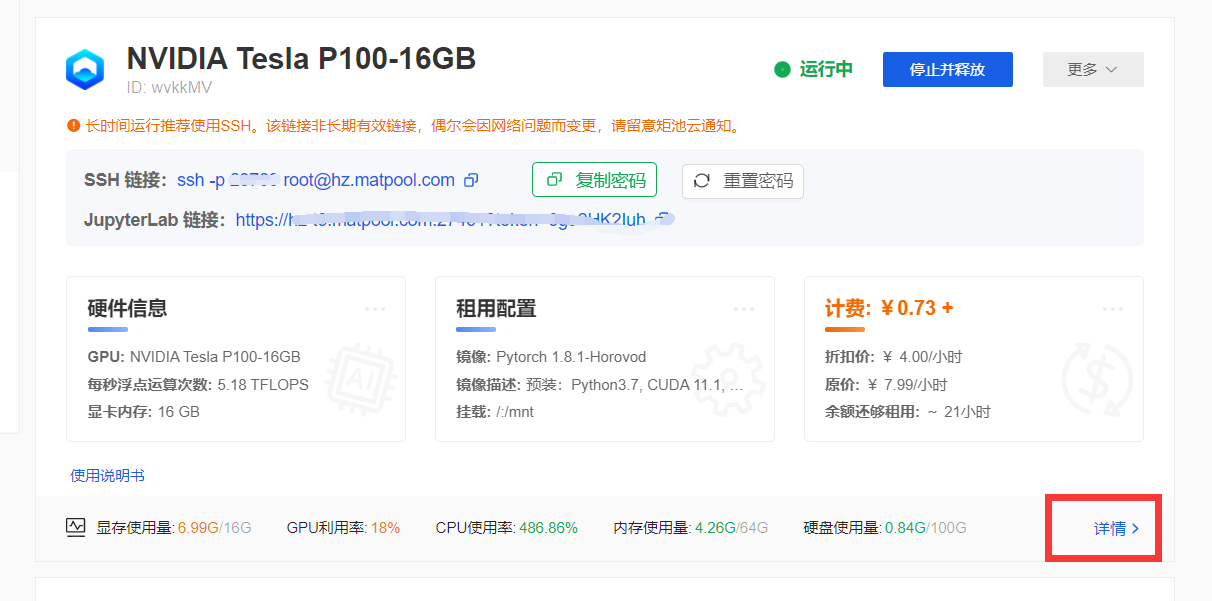Click the GPU利用率 18% stat

tap(343, 527)
